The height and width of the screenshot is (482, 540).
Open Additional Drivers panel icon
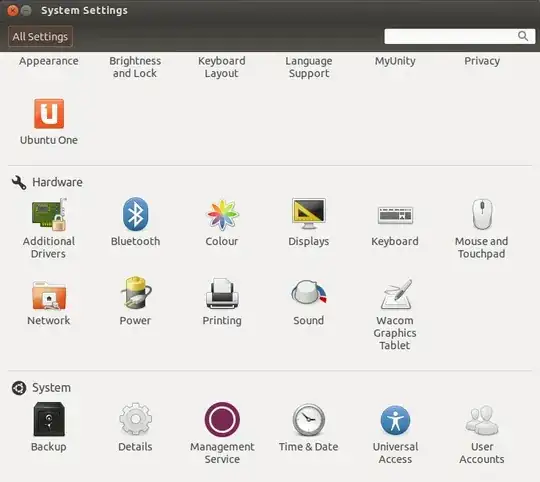coord(49,214)
